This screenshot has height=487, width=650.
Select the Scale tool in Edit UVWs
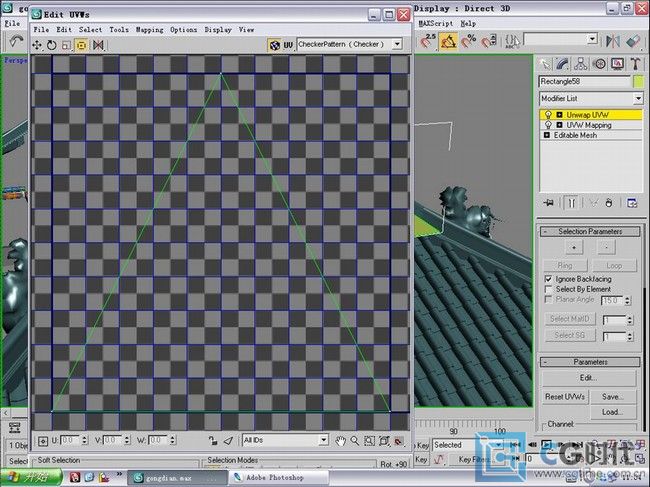[x=66, y=45]
